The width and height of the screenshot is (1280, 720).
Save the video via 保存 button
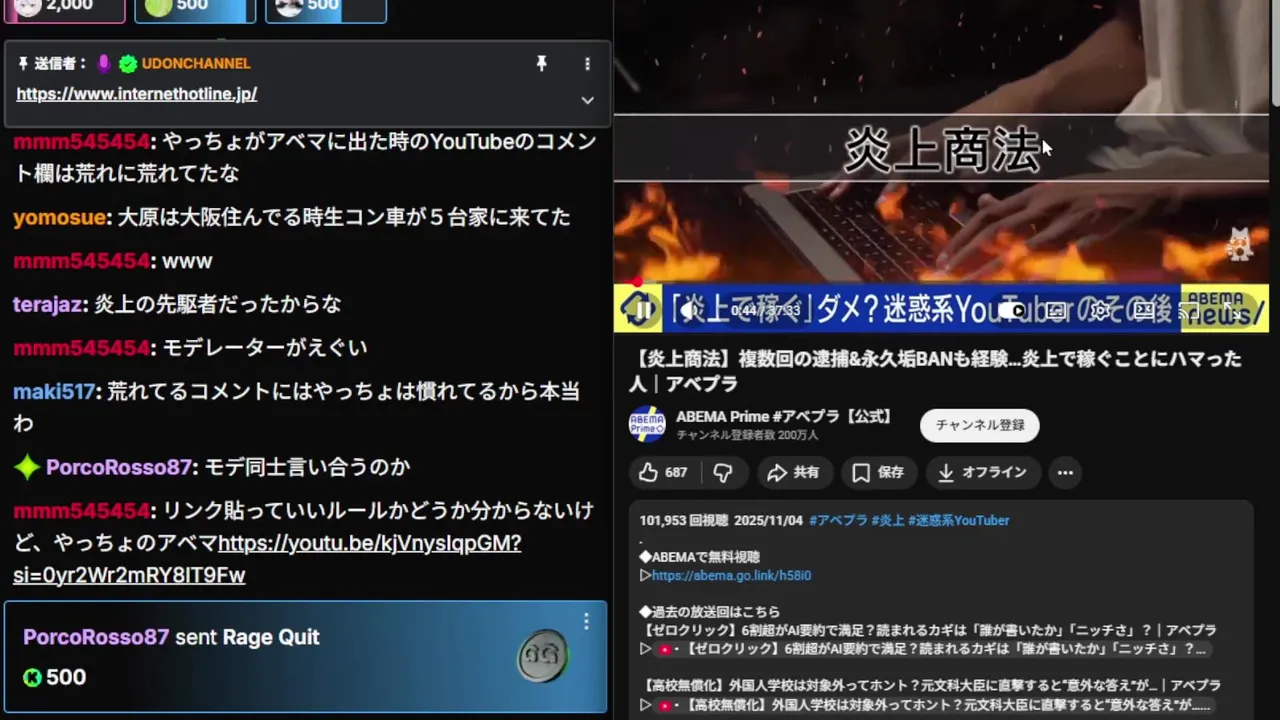(x=878, y=472)
